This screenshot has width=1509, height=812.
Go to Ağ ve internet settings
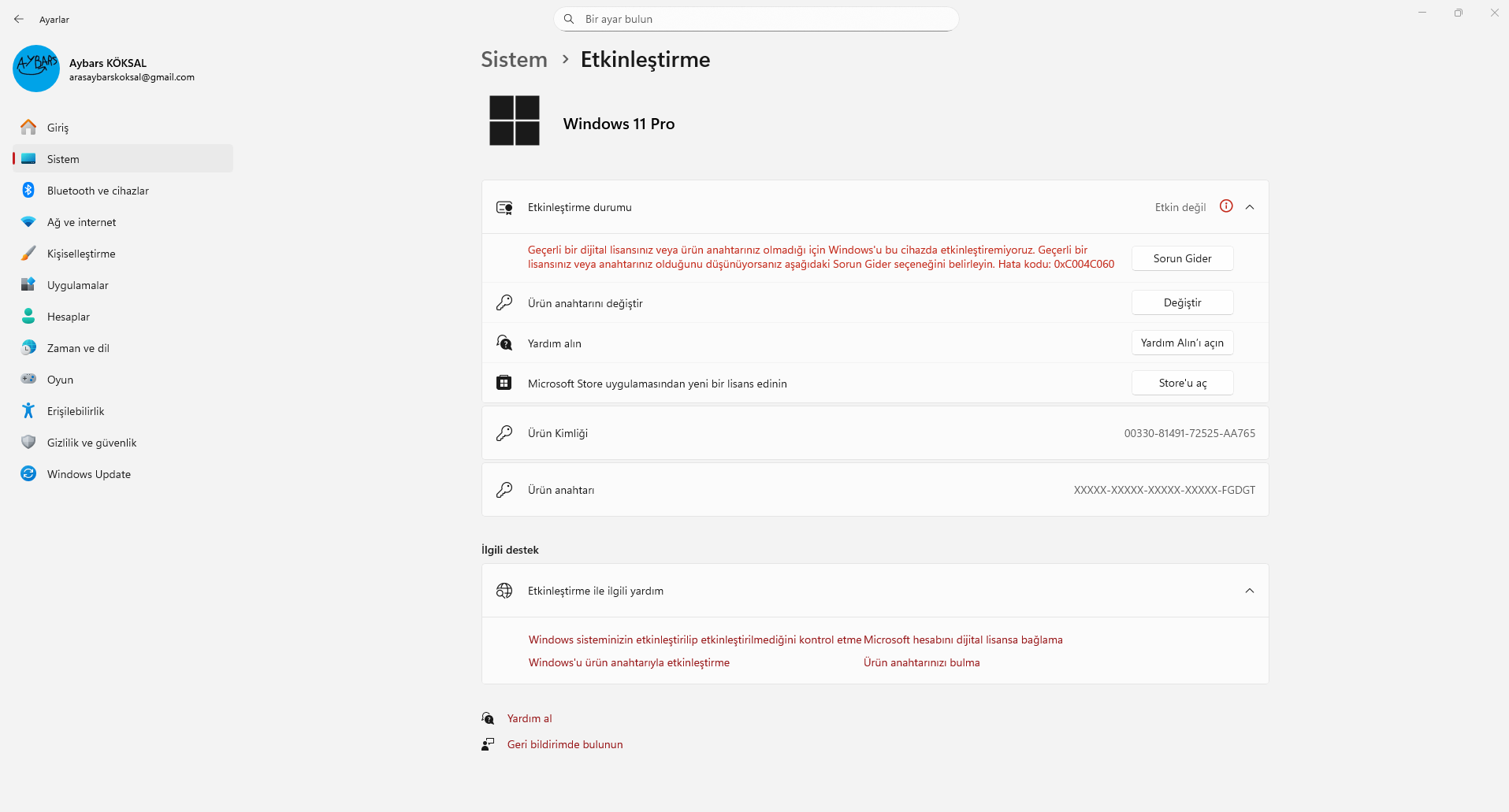(x=123, y=222)
